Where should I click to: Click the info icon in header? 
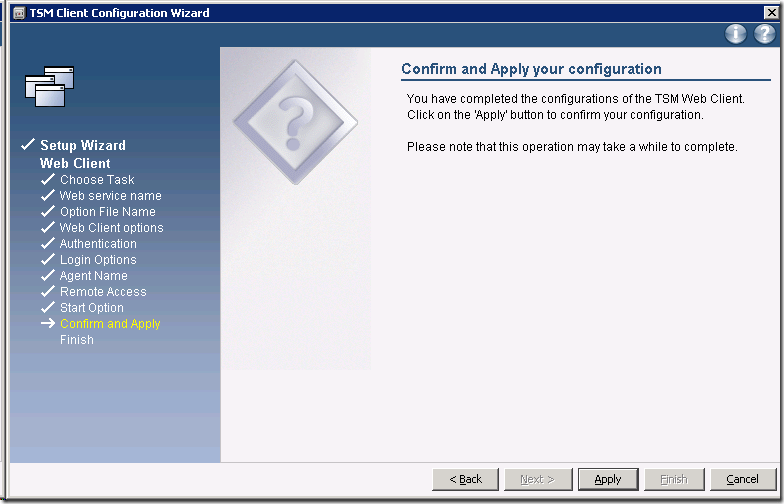[736, 34]
